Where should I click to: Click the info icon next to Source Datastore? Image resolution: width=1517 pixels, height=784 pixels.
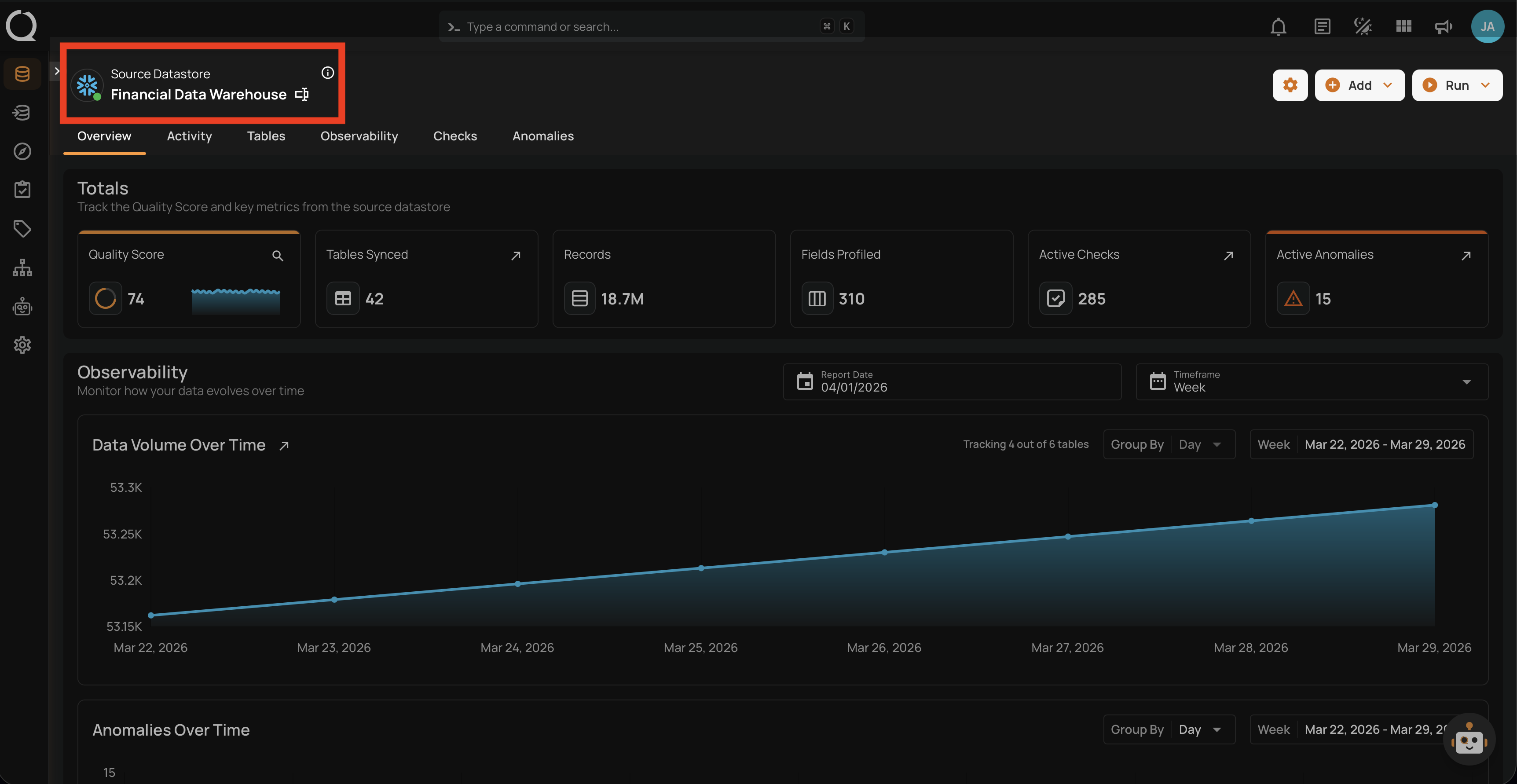[x=327, y=73]
